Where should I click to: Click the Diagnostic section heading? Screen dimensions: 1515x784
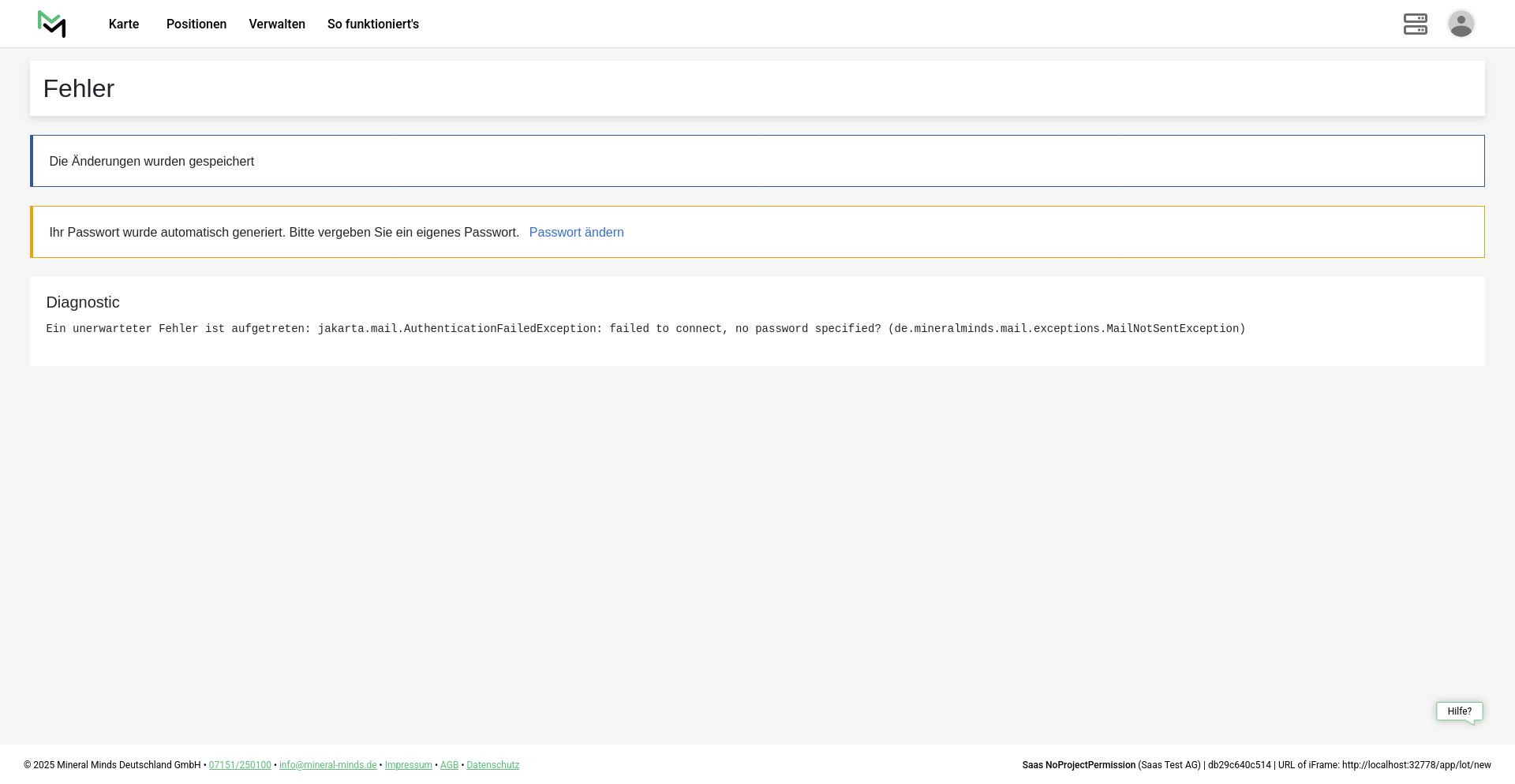click(83, 303)
